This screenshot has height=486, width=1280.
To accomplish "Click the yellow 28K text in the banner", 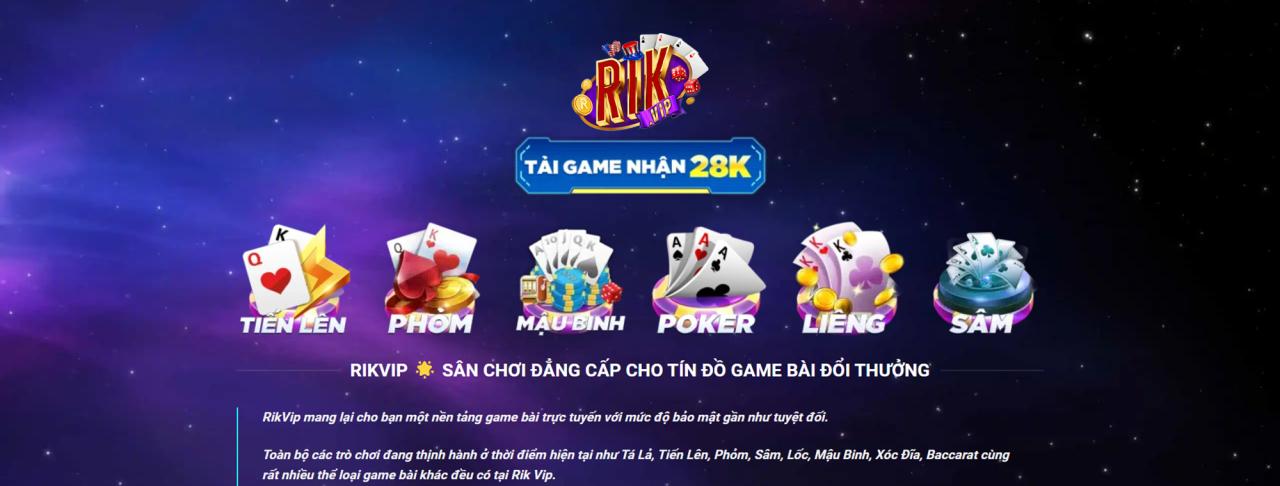I will pyautogui.click(x=720, y=166).
